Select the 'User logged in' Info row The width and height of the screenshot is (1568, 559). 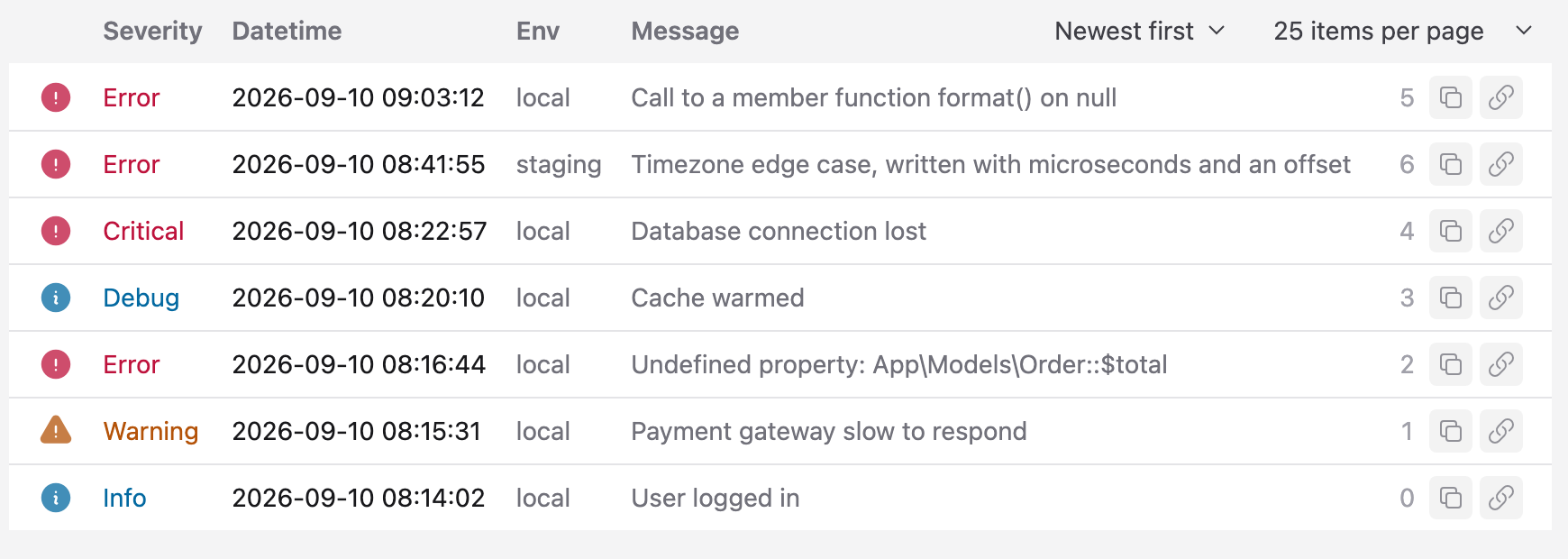[x=780, y=498]
